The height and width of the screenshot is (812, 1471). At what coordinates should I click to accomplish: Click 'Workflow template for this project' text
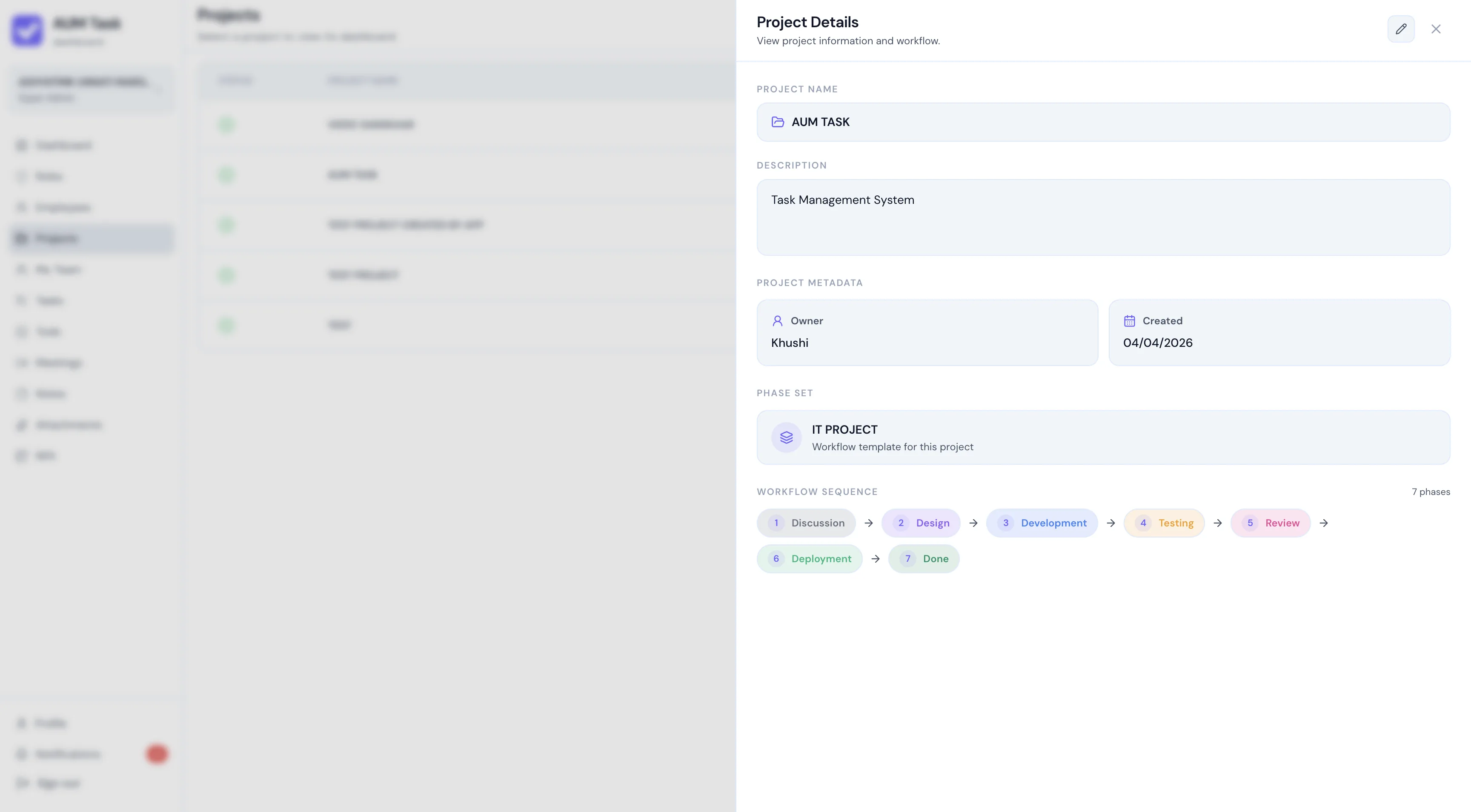(893, 447)
